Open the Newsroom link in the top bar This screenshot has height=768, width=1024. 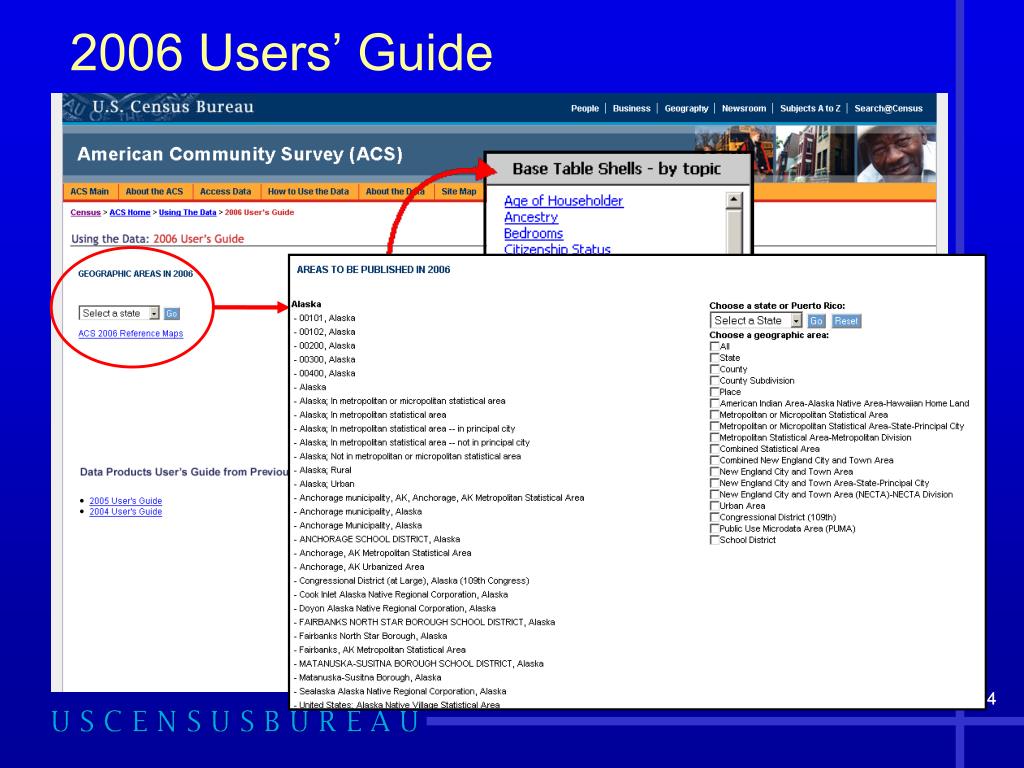click(x=744, y=108)
